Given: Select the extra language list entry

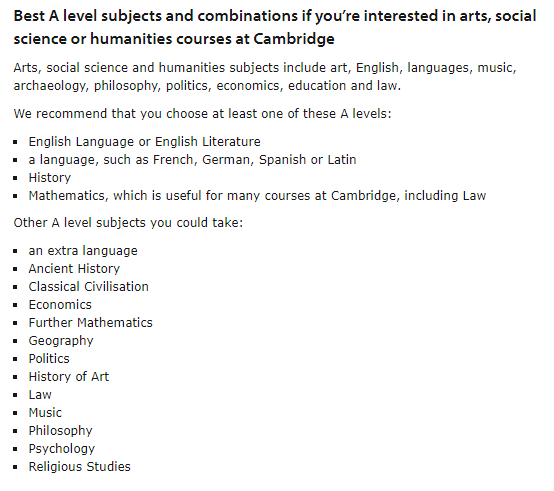Looking at the screenshot, I should [x=83, y=251].
